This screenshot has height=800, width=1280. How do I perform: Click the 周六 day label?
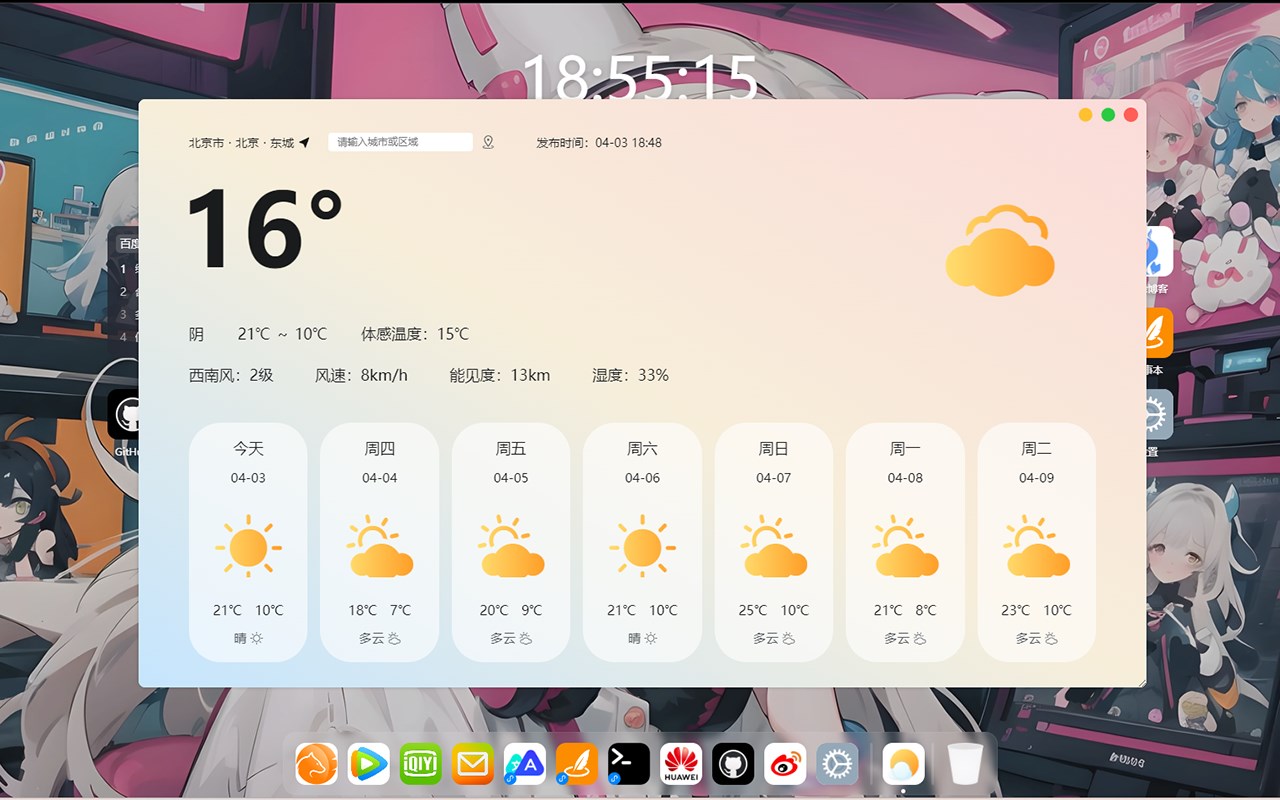pos(642,449)
